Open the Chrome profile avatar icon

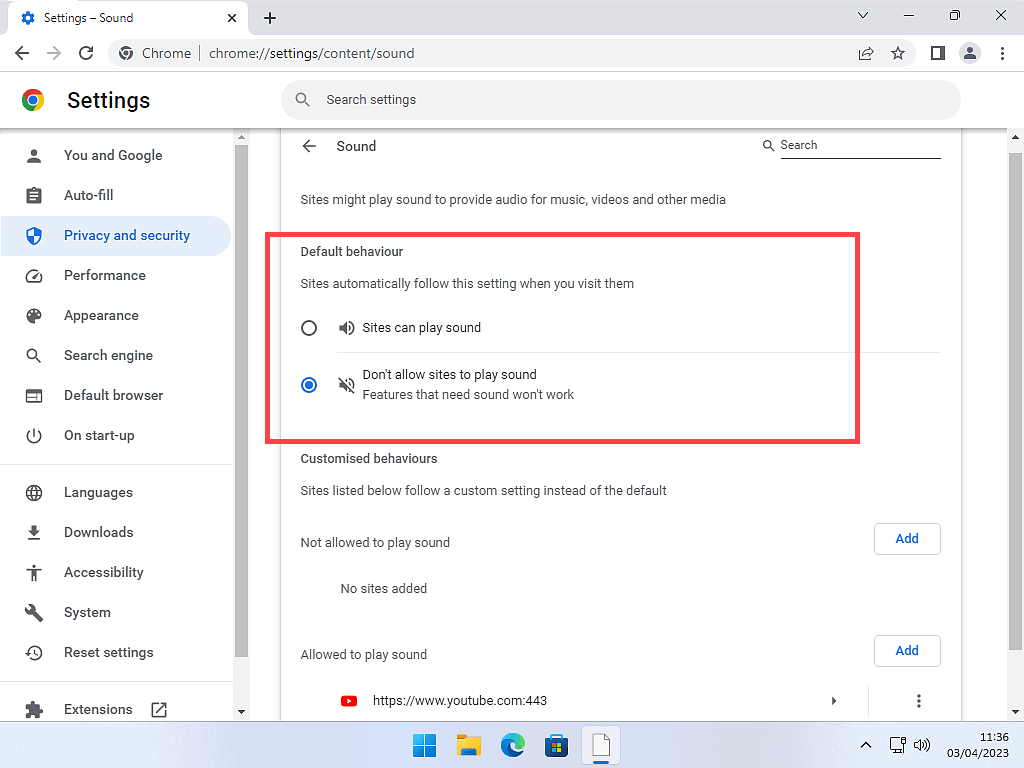(969, 53)
